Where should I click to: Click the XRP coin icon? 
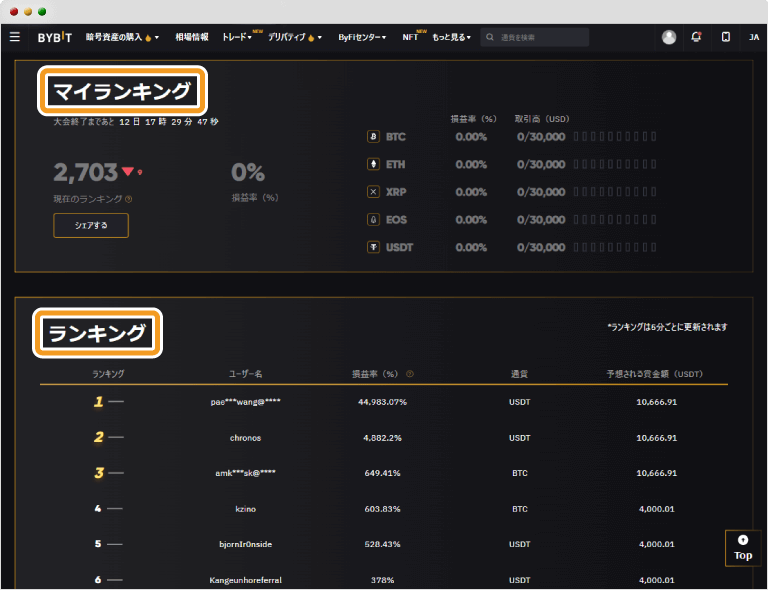point(374,192)
